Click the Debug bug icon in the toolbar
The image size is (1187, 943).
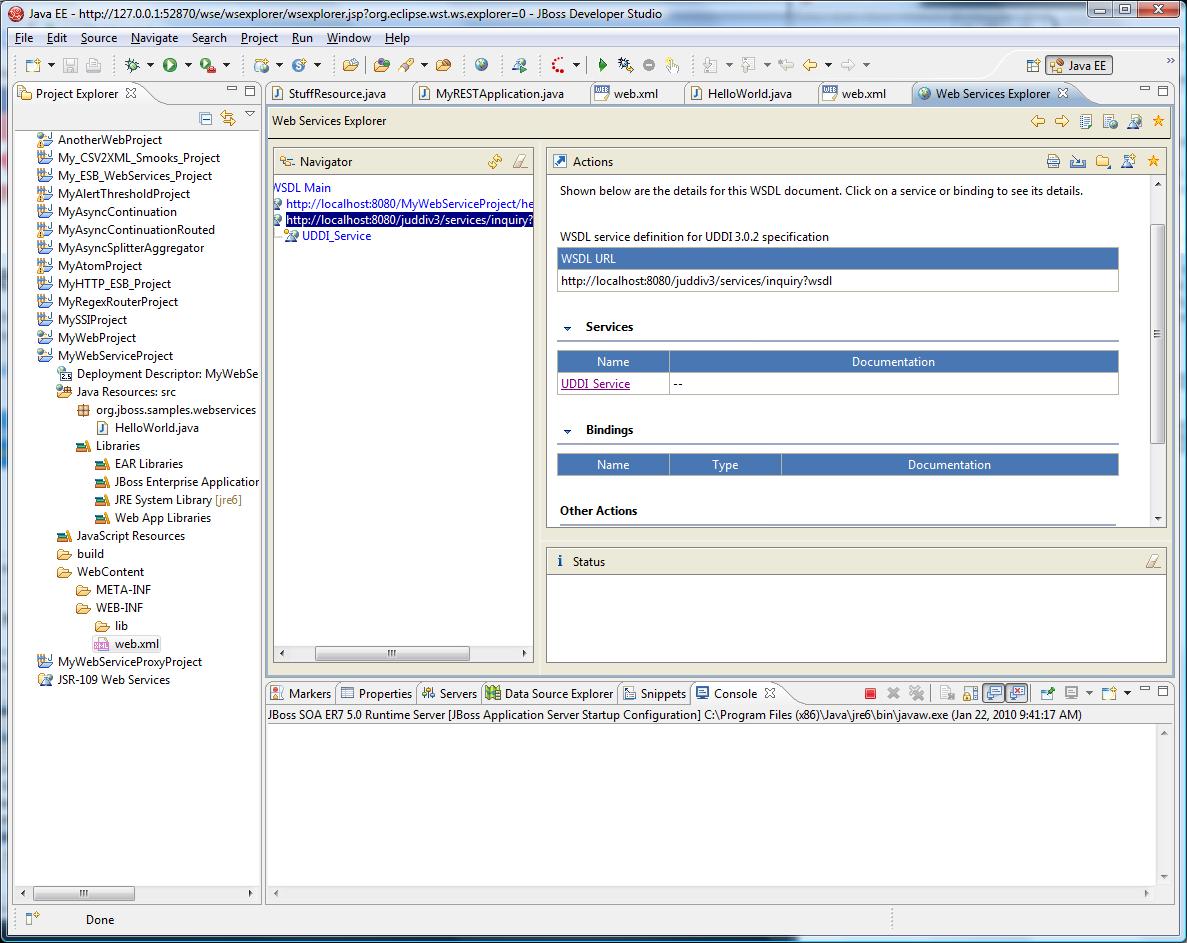[132, 65]
